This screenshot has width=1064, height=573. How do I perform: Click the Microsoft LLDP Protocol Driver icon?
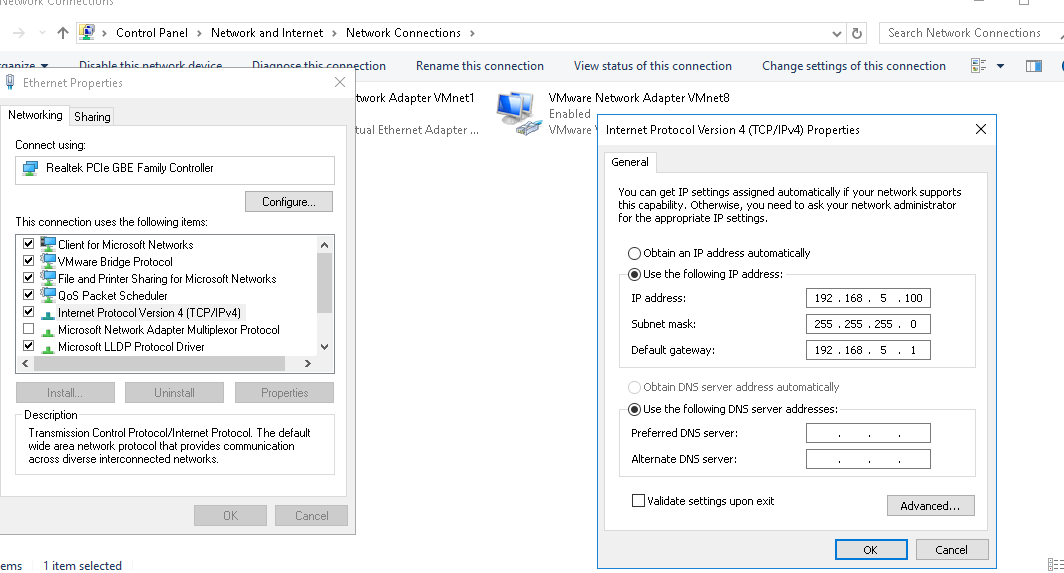tap(48, 348)
